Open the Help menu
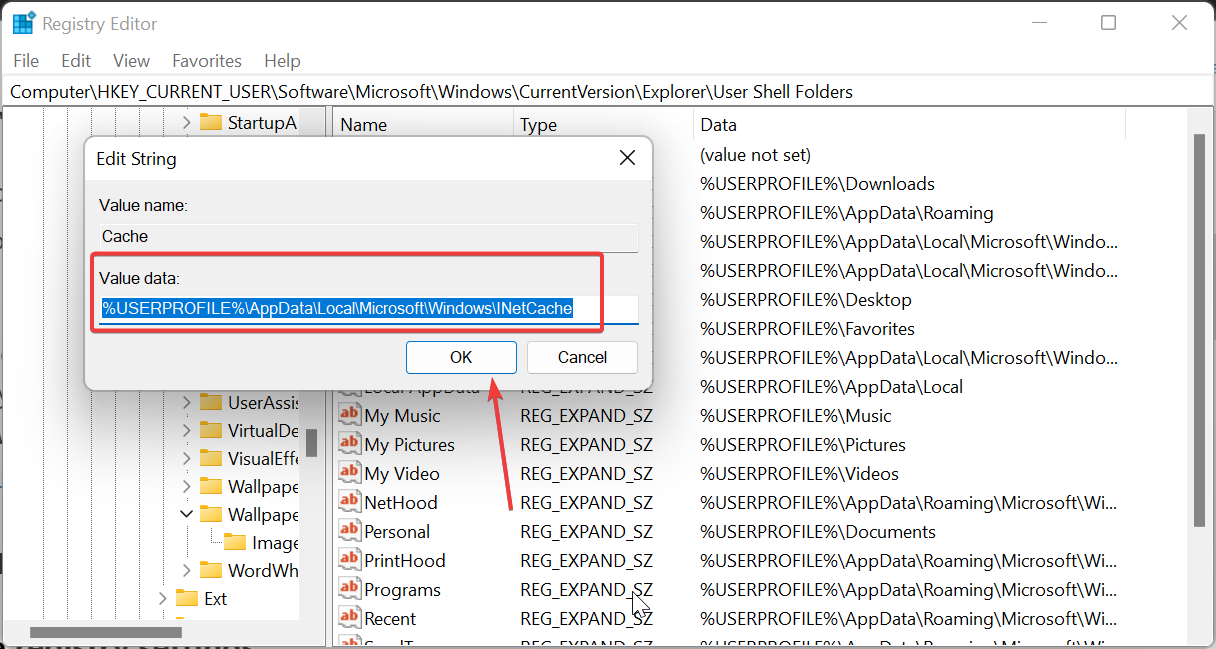The image size is (1216, 649). pos(282,61)
